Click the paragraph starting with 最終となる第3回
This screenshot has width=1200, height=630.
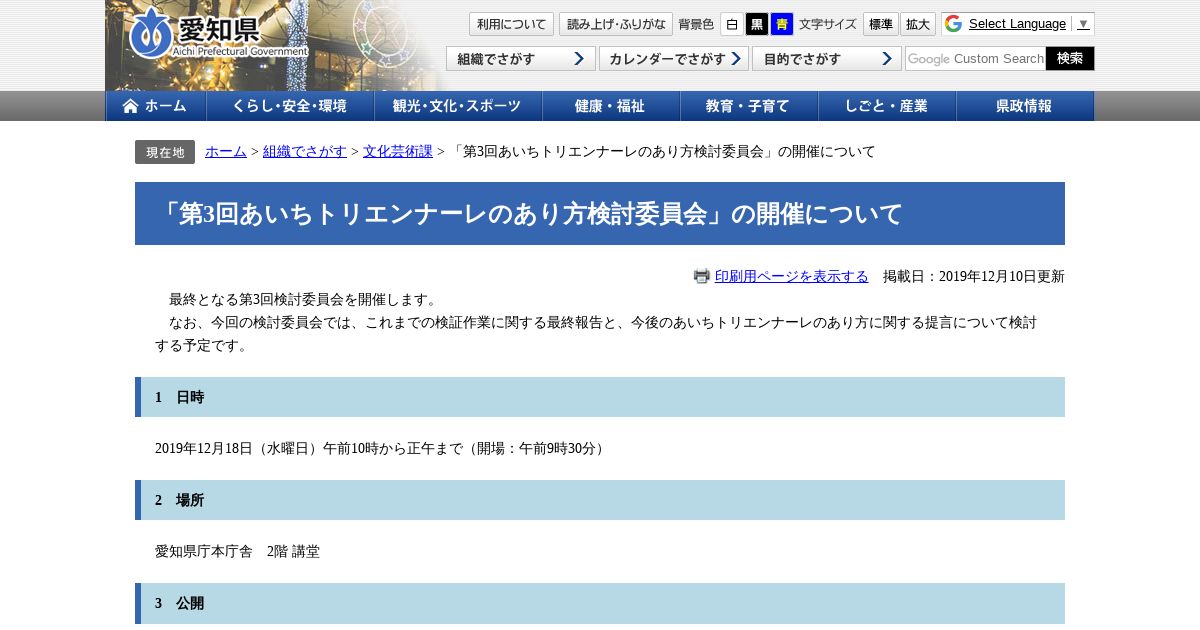[x=303, y=300]
